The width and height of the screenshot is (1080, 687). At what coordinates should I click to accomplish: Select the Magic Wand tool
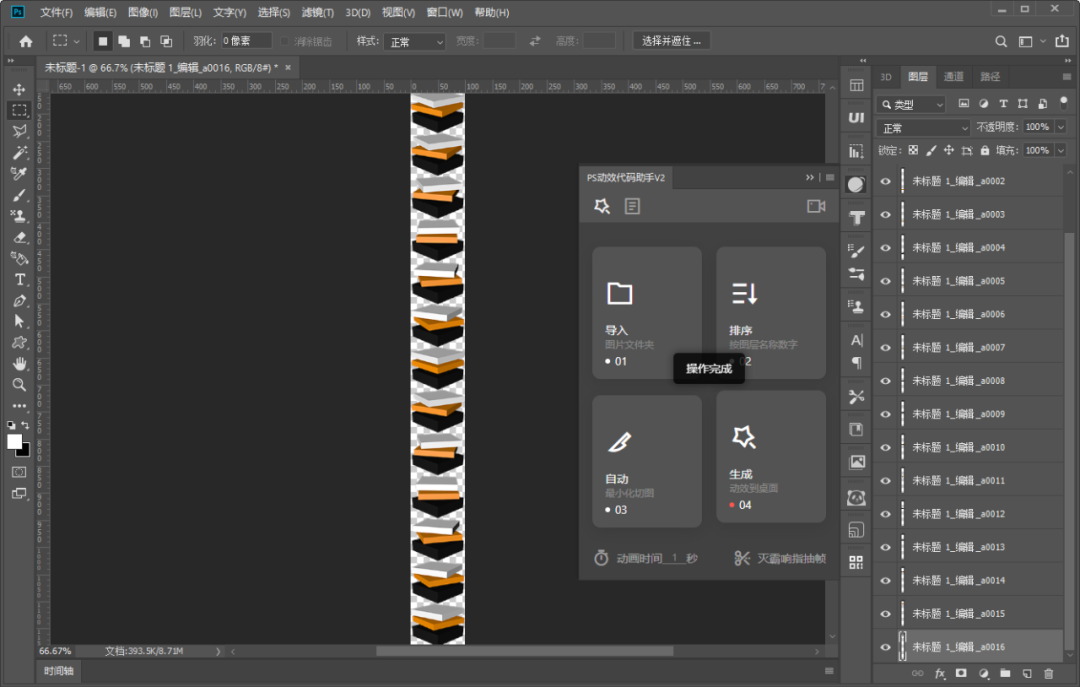point(19,153)
